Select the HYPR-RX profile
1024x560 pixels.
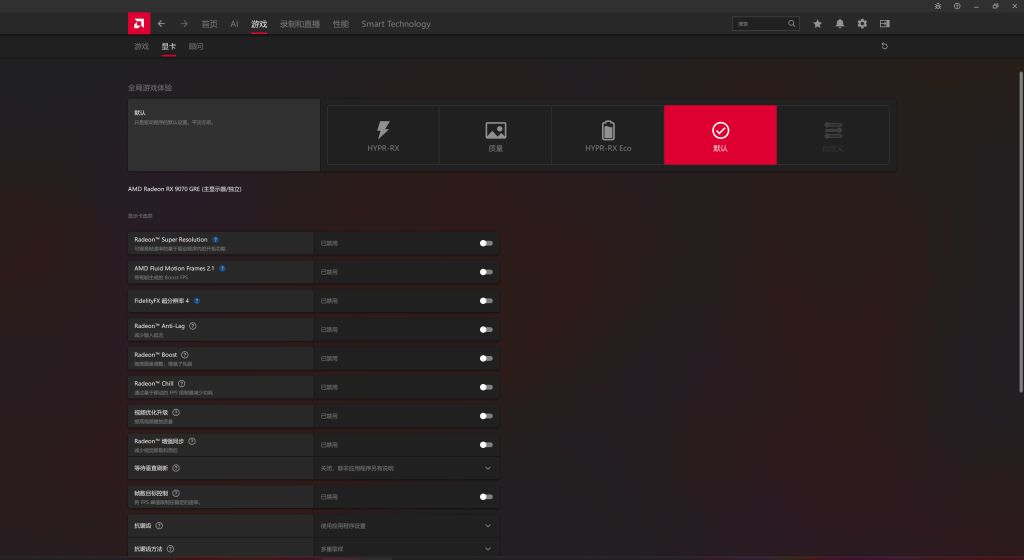383,135
